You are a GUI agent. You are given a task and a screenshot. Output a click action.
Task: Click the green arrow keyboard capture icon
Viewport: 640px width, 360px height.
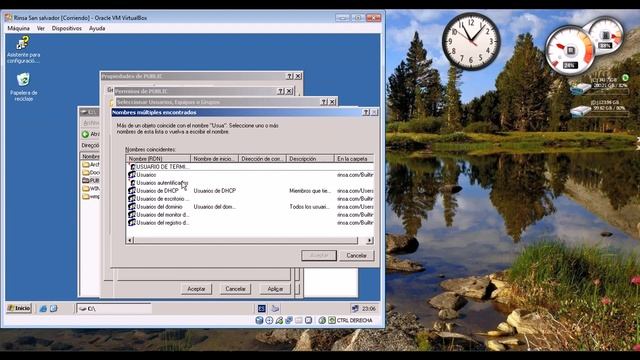point(332,320)
